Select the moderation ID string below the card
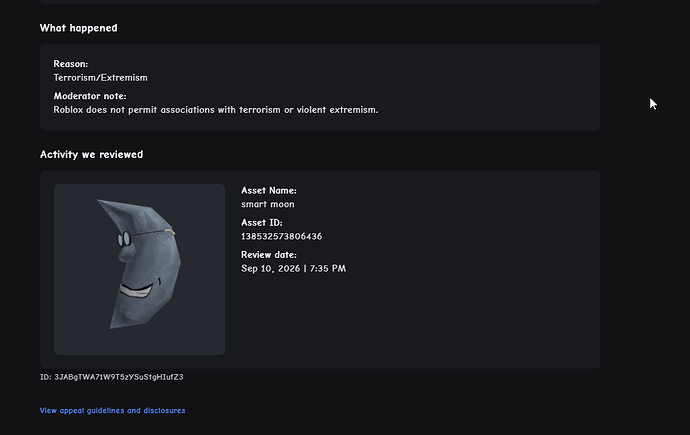 (x=112, y=377)
